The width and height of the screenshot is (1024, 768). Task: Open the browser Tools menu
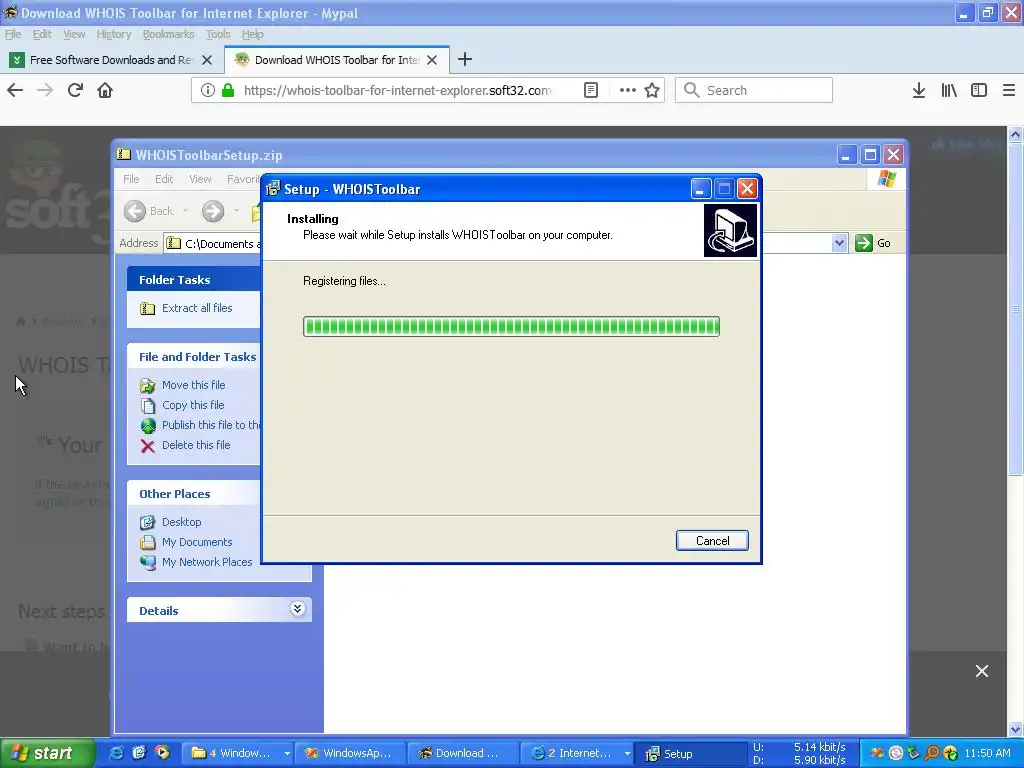[218, 34]
